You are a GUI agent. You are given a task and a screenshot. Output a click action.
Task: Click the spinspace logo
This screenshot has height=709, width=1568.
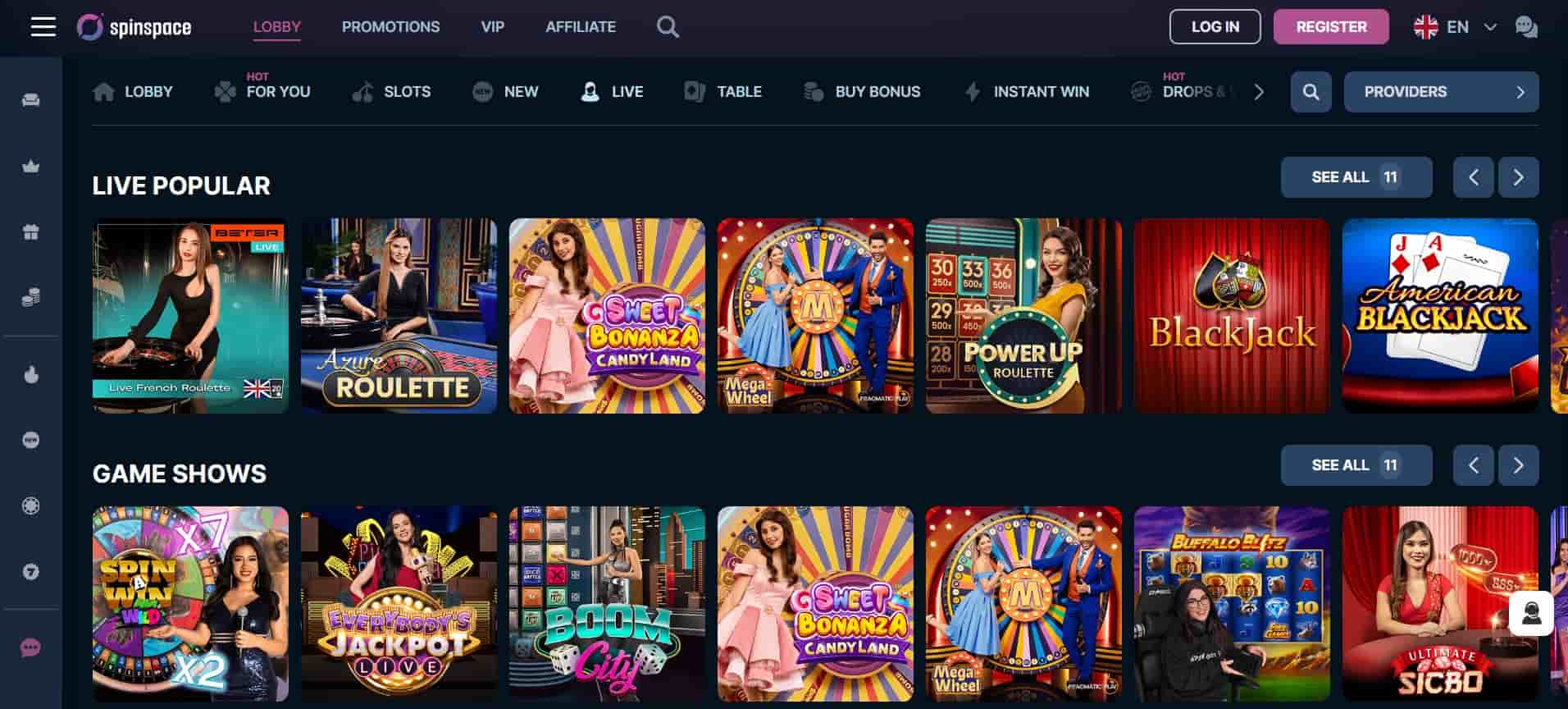(134, 27)
